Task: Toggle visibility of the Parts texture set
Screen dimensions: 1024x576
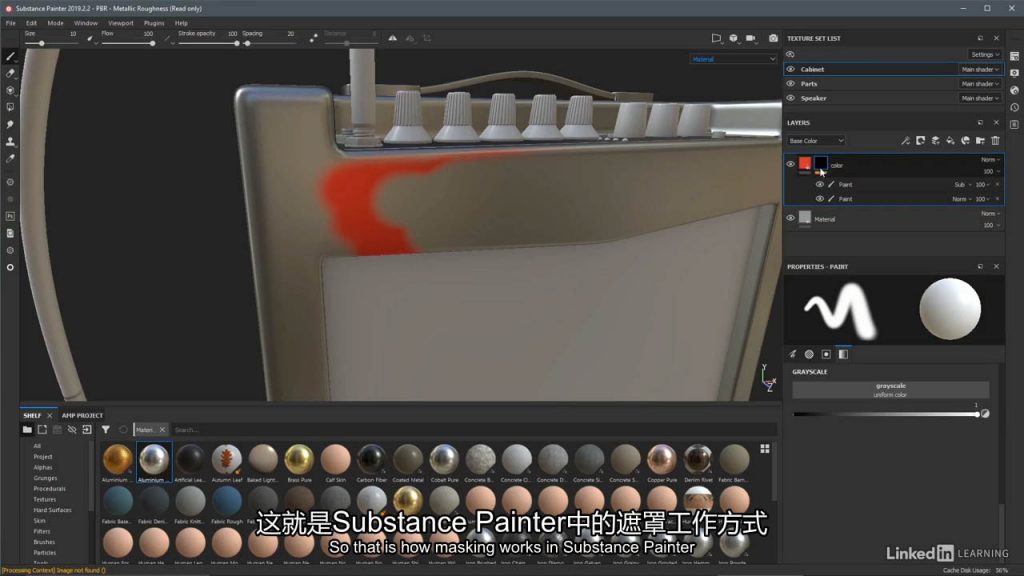Action: point(790,84)
